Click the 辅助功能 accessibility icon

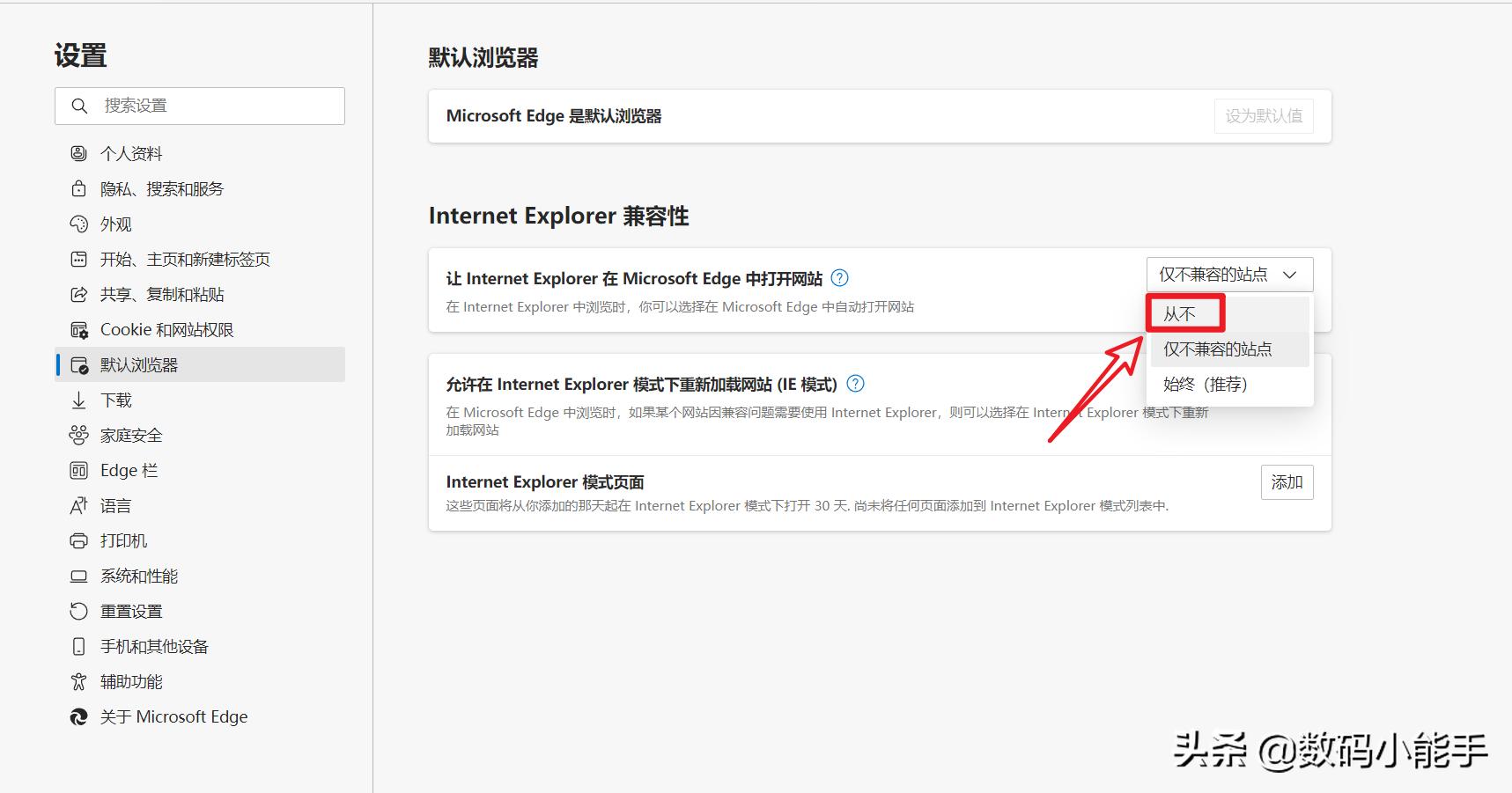point(79,681)
